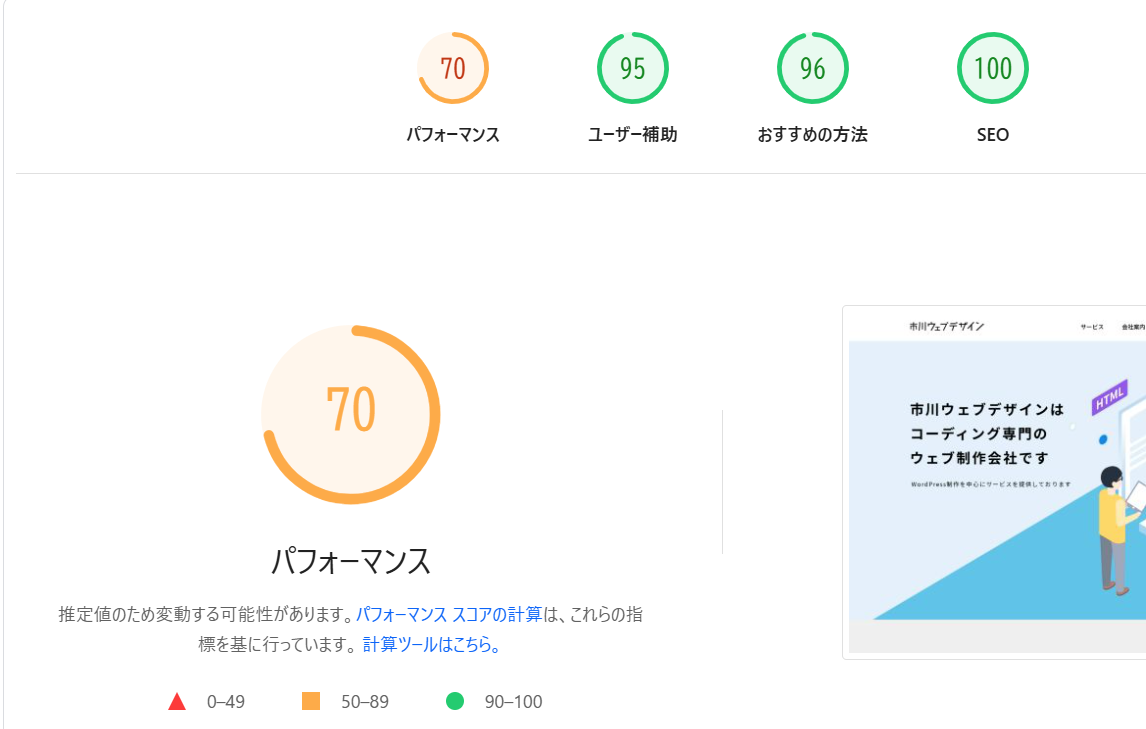Click the SEO gauge showing 100

click(x=992, y=68)
